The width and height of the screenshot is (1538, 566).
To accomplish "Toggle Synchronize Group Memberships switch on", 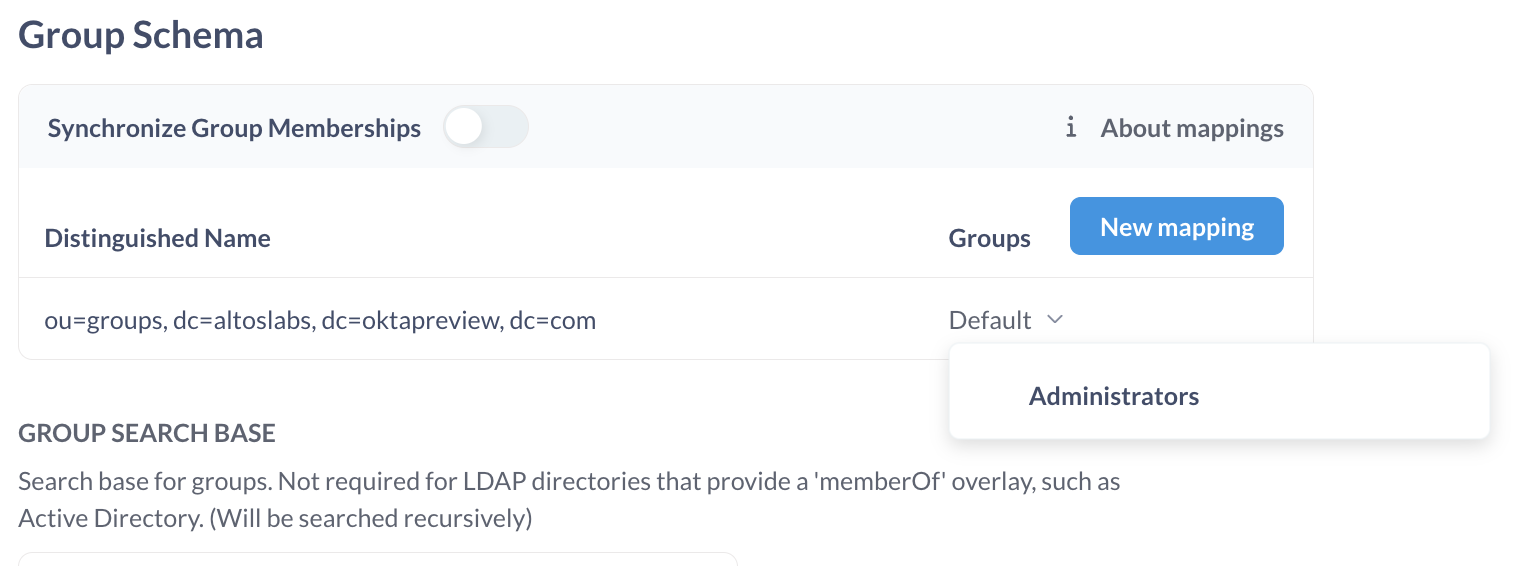I will (486, 128).
